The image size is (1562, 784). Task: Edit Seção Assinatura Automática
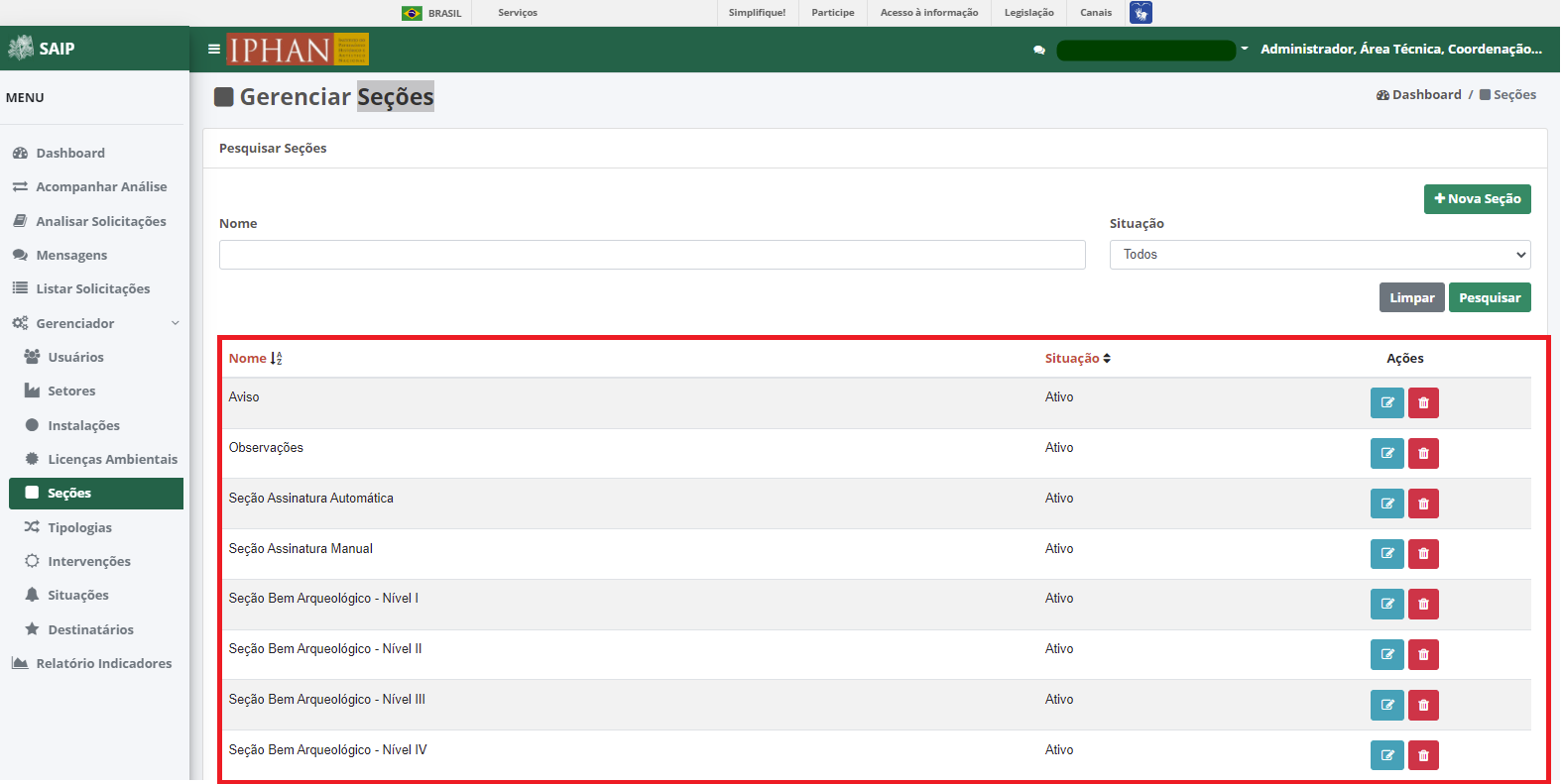coord(1386,504)
